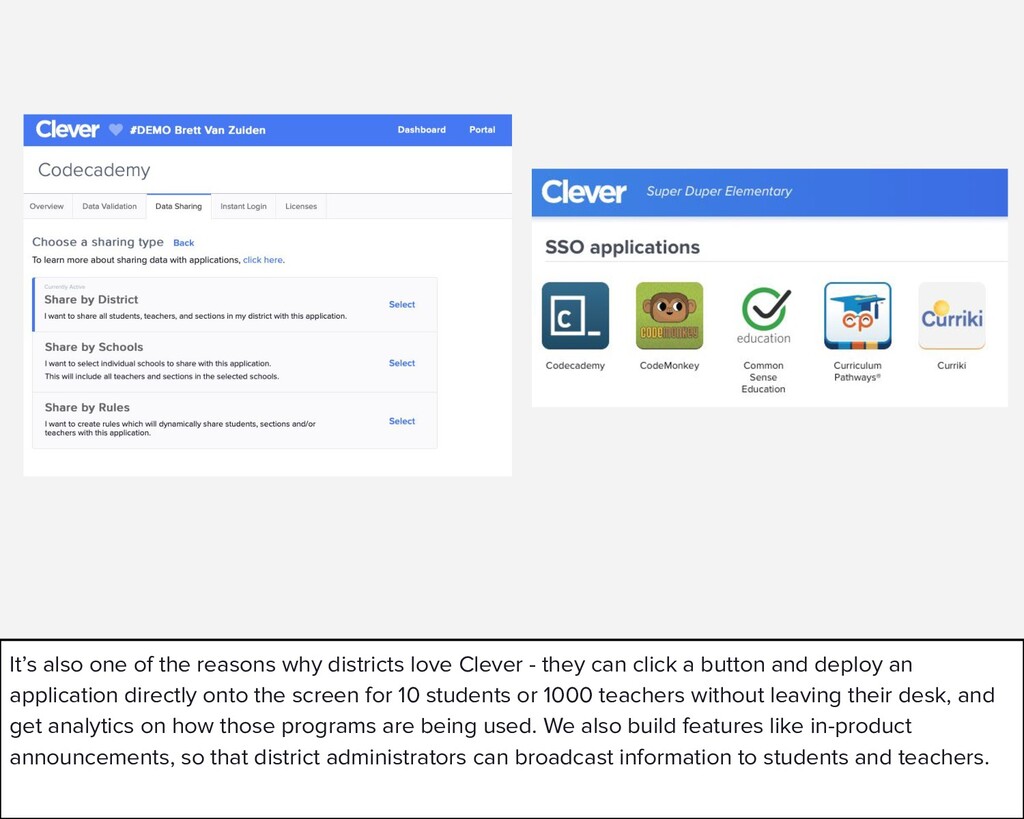Click the Codecademy page title

click(x=94, y=170)
